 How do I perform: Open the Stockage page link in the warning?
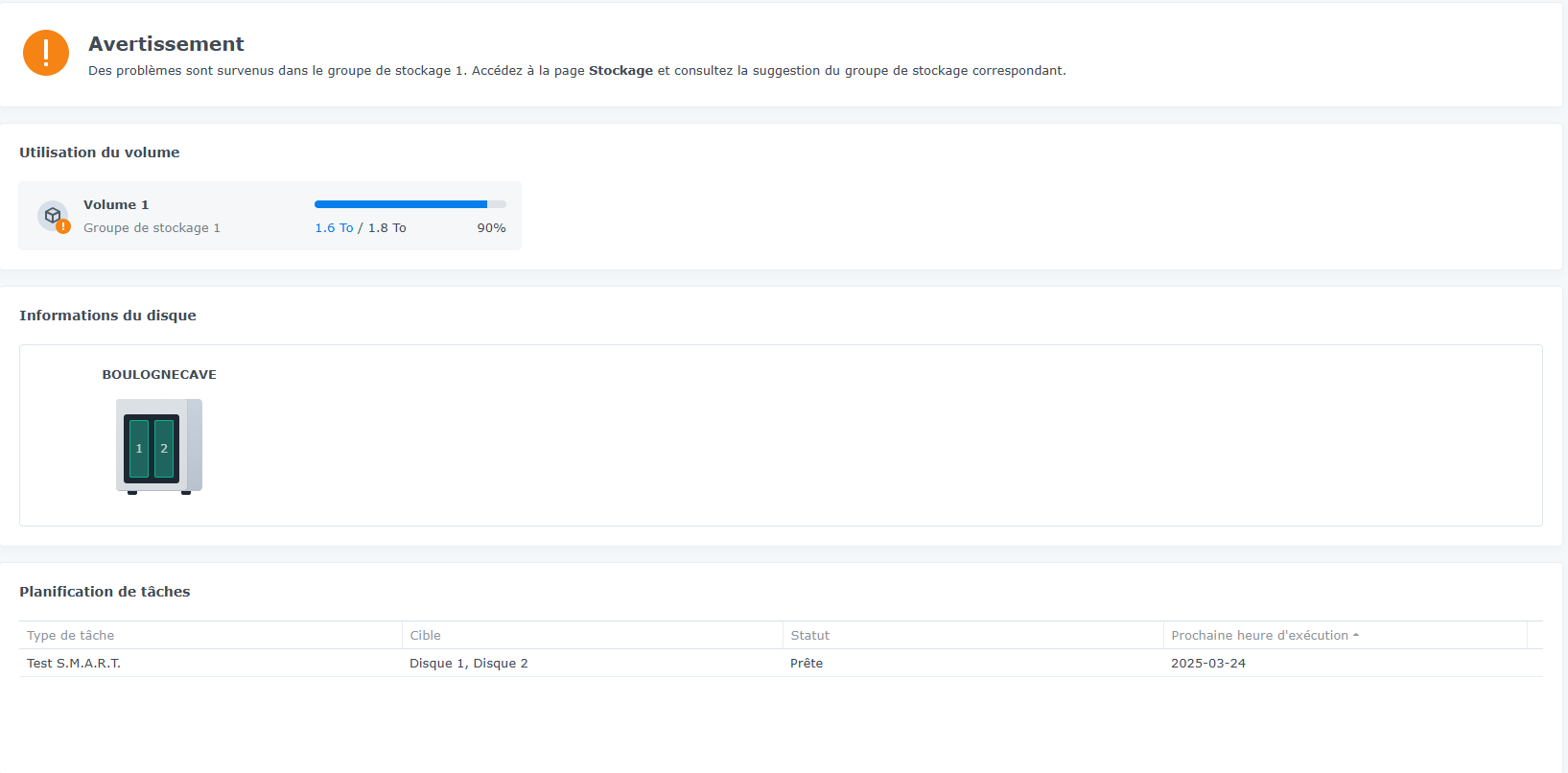pos(620,71)
